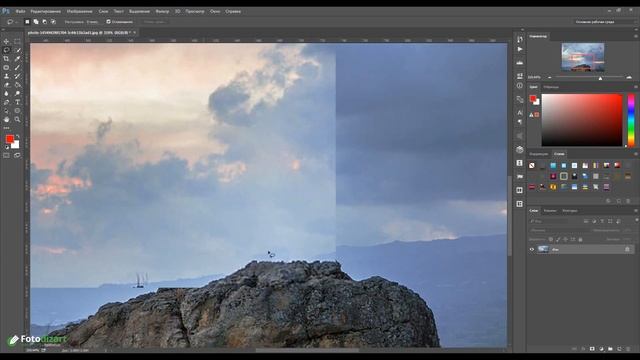Toggle layer filtering switch in Layers panel

pyautogui.click(x=636, y=220)
